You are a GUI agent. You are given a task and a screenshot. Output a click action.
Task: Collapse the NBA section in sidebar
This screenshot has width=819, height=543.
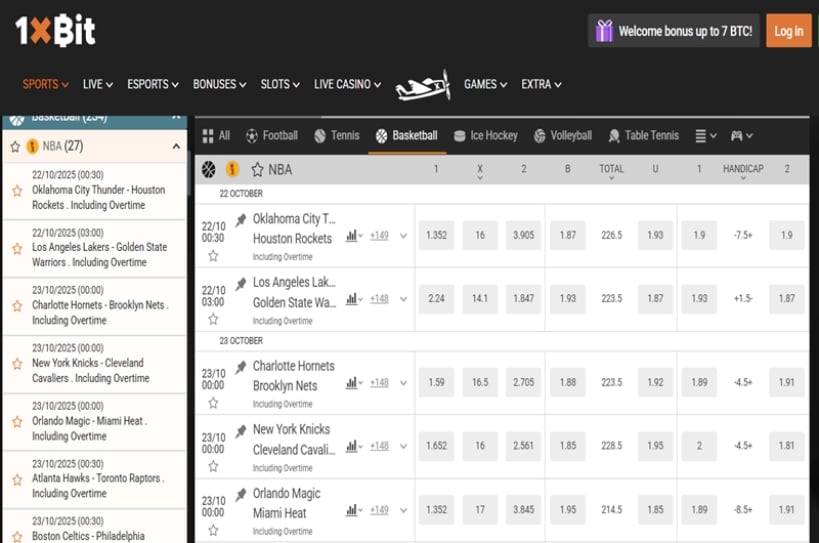tap(177, 147)
